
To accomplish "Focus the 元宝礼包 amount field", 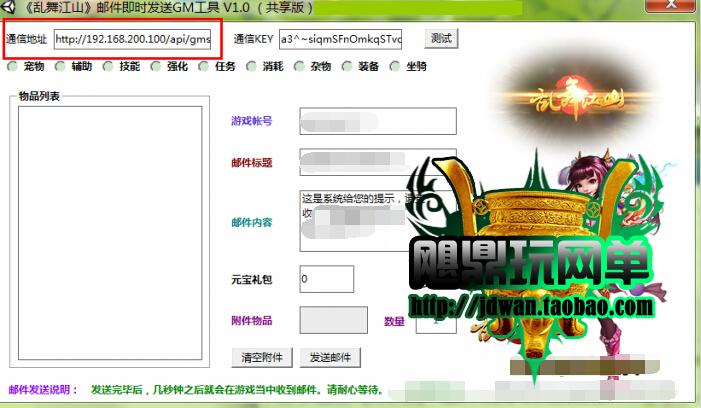I will coord(326,279).
